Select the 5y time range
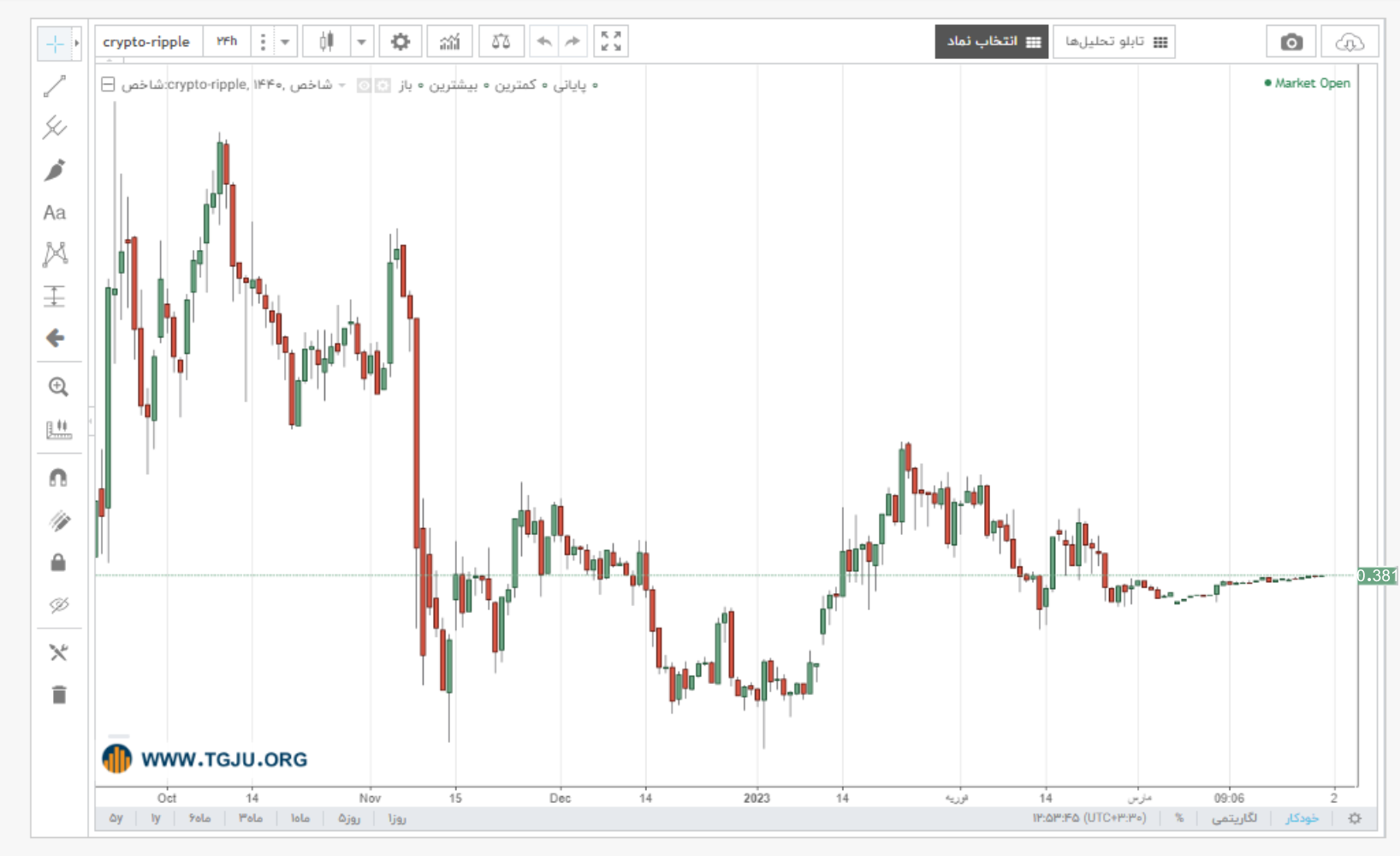The width and height of the screenshot is (1400, 856). (x=116, y=818)
